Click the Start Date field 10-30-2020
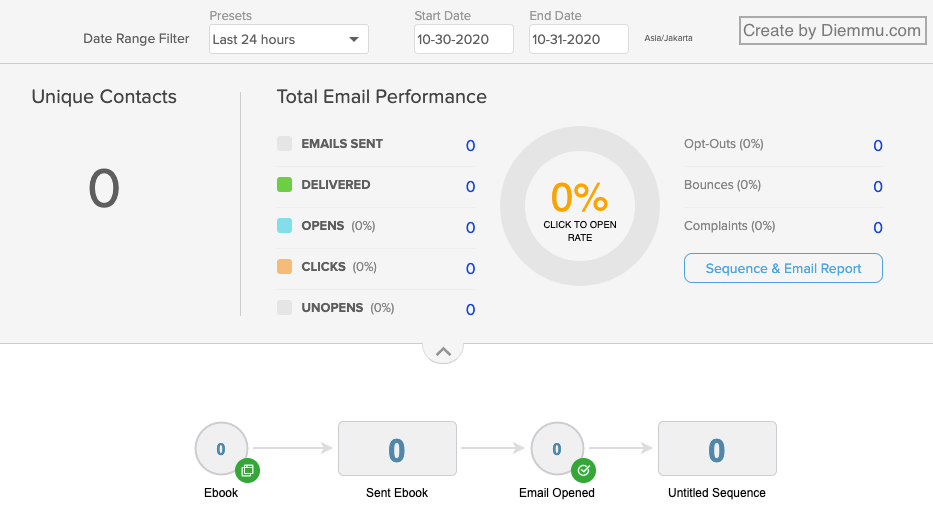Screen dimensions: 933x523 coord(464,39)
